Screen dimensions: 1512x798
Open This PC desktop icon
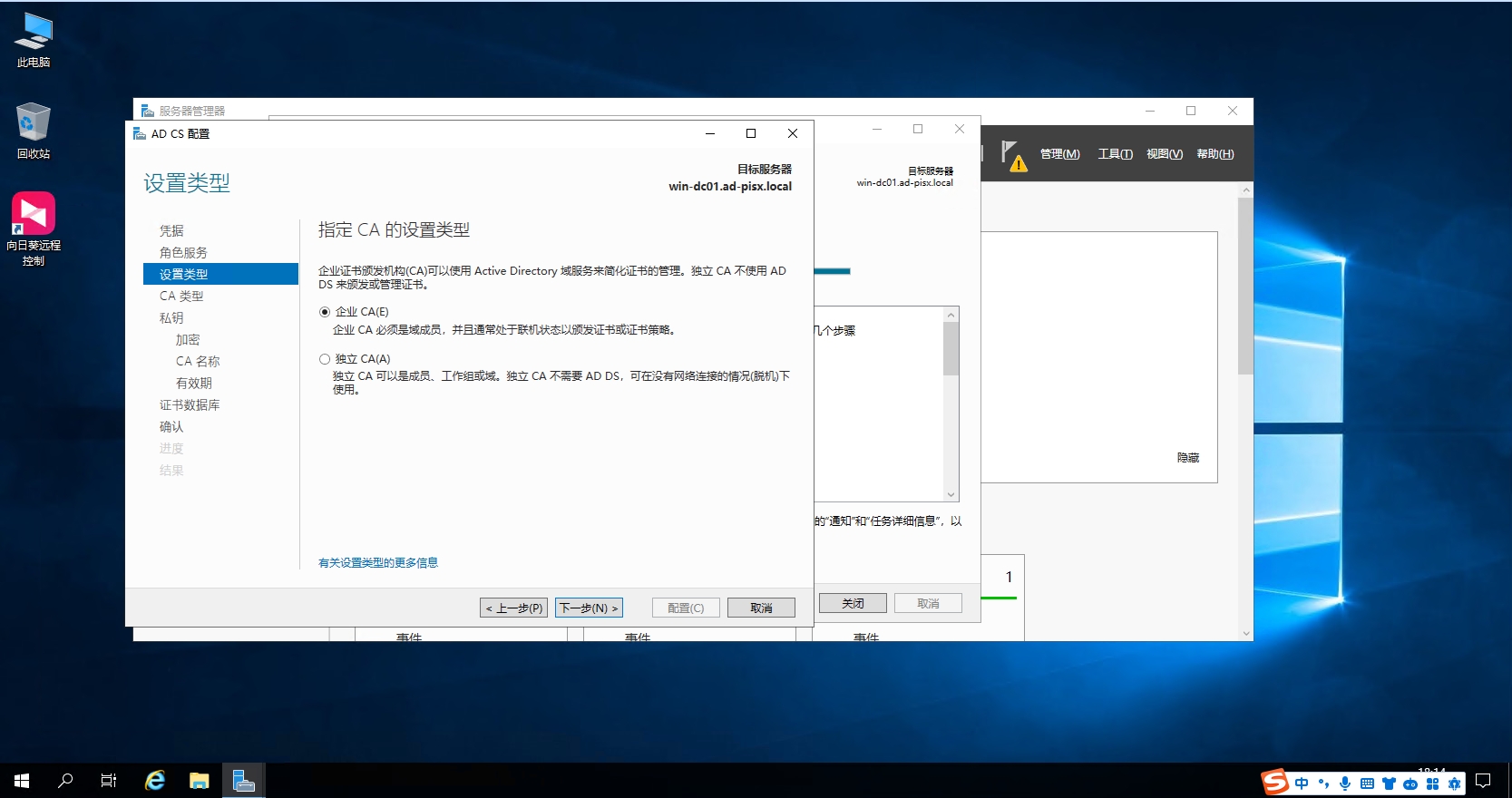tap(34, 40)
